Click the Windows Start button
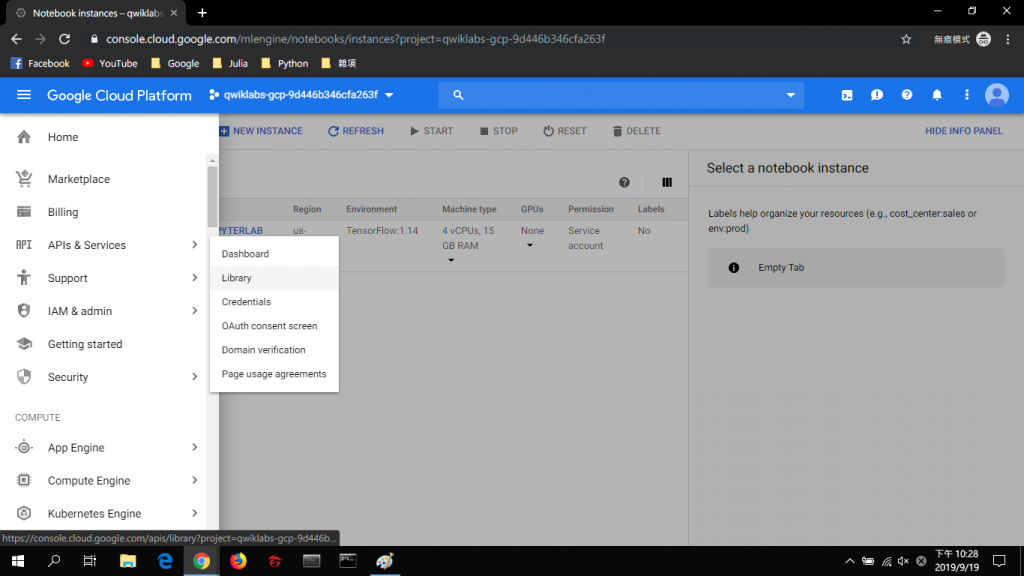Screen dimensions: 1024x576 [18, 561]
